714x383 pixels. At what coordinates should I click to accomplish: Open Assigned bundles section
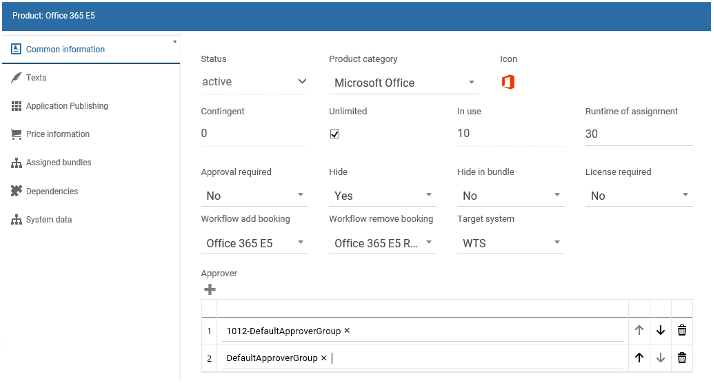91,163
